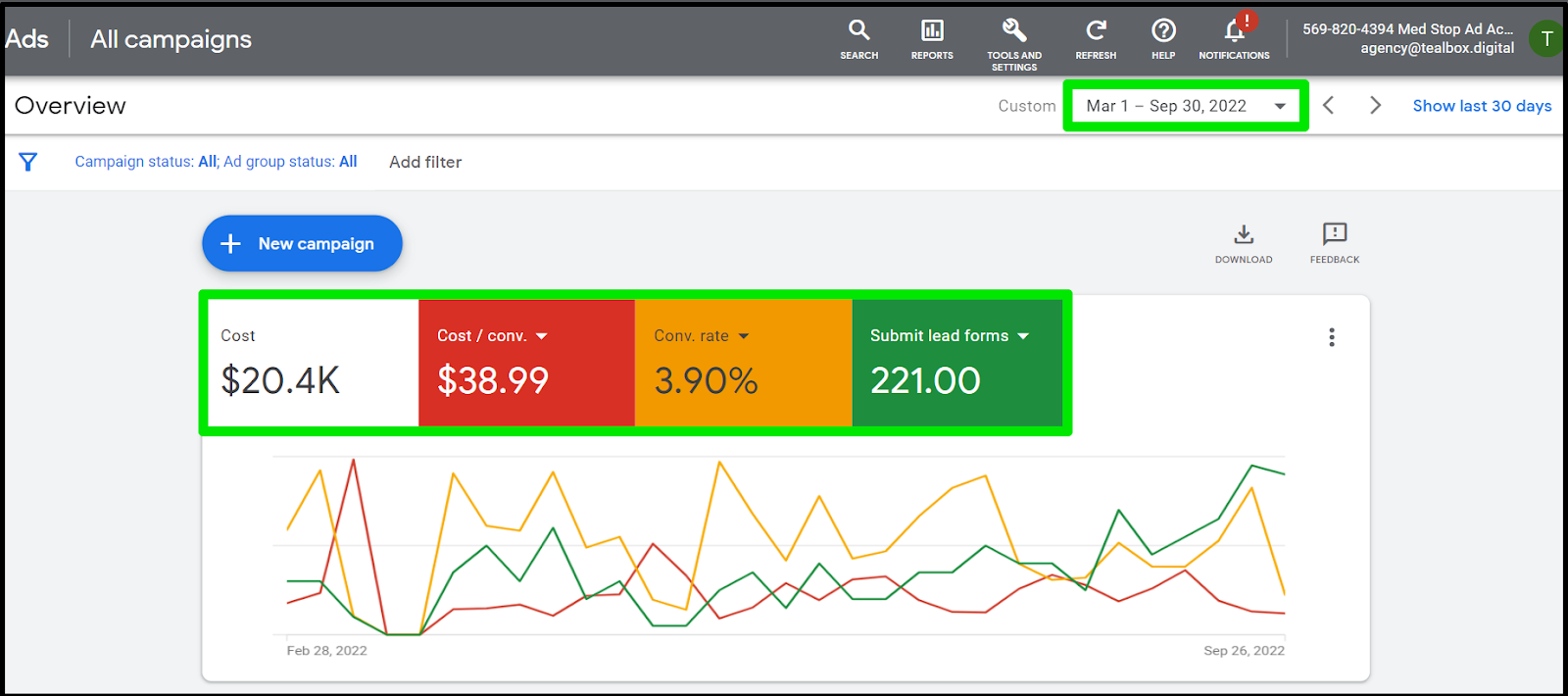
Task: Go to next date range
Action: click(x=1375, y=105)
